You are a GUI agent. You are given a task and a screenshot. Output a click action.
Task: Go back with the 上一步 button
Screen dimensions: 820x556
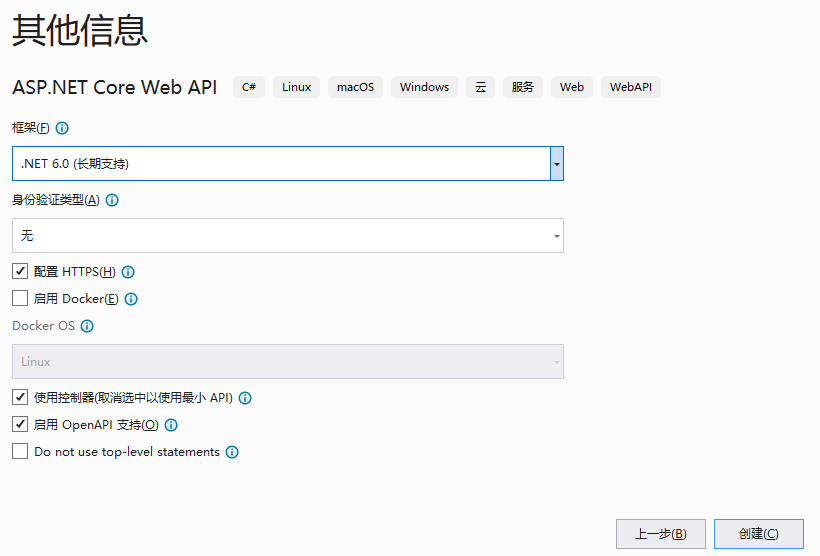[x=660, y=534]
